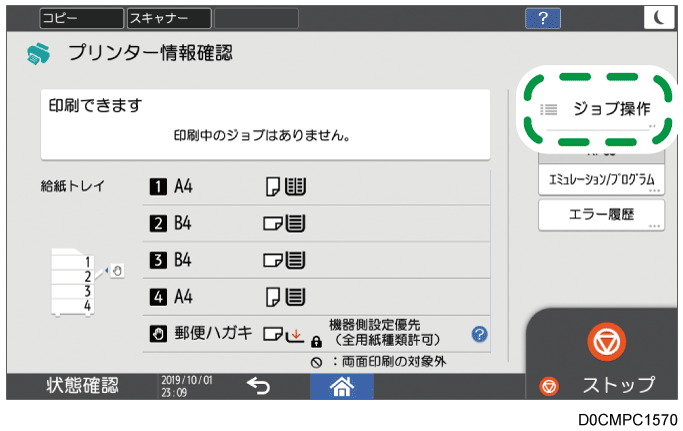Tap the tray 2 number icon
This screenshot has width=683, height=431.
click(158, 224)
